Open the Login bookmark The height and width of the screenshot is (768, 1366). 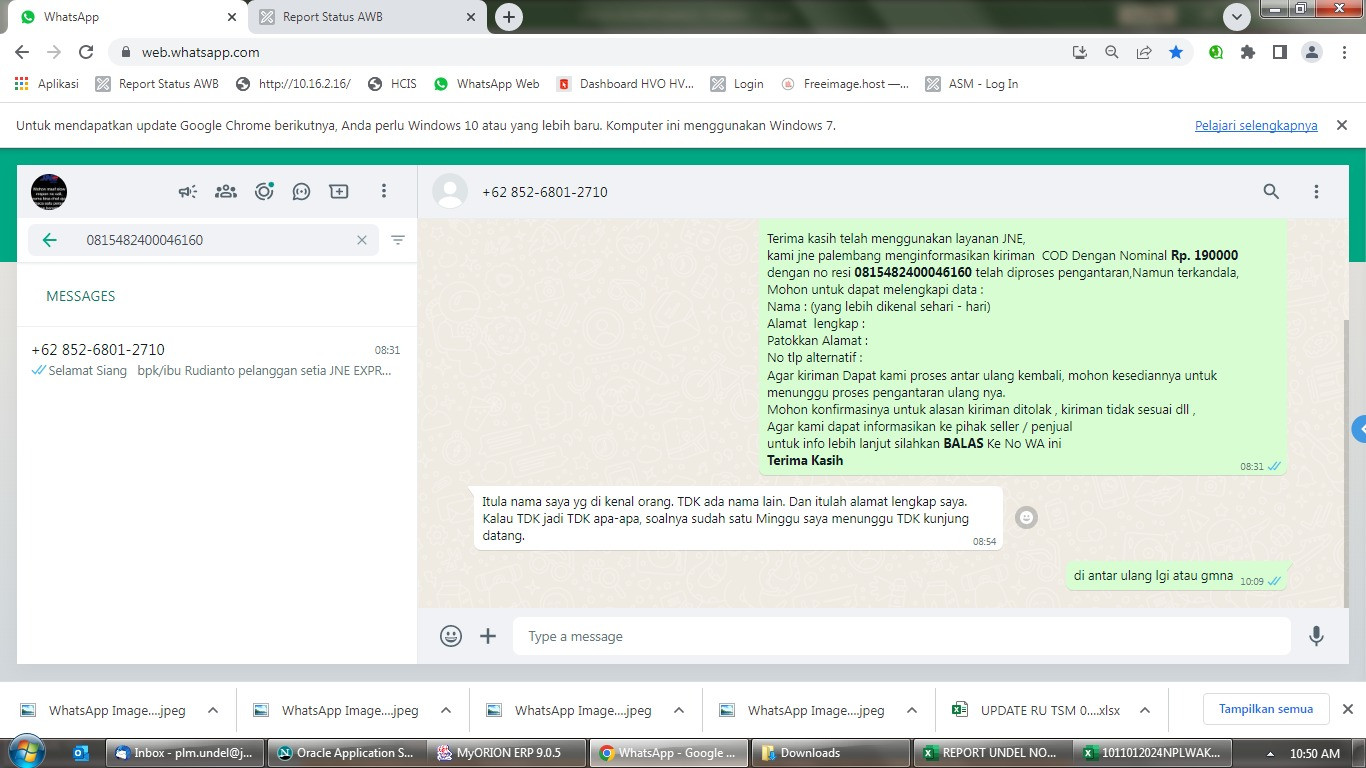pos(737,84)
